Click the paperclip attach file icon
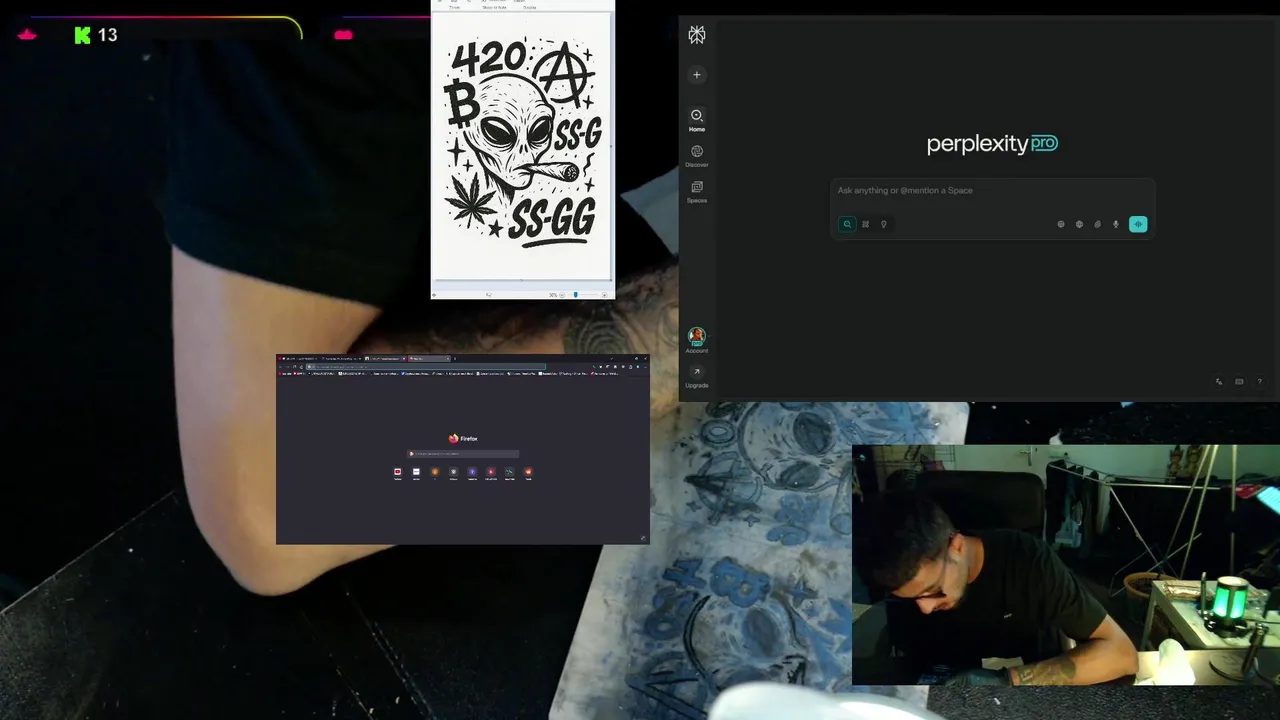 [x=1097, y=224]
